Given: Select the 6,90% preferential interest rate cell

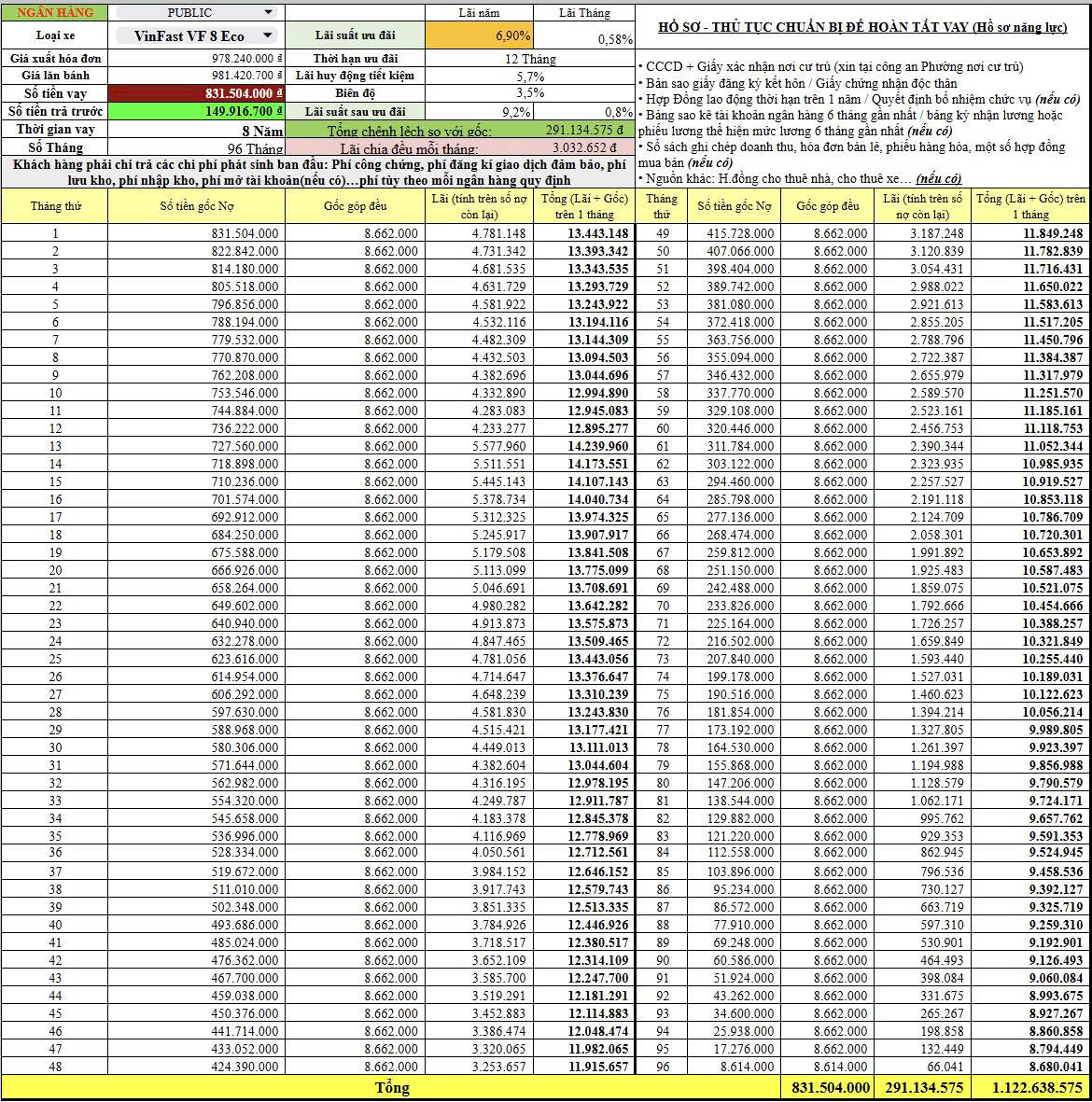Looking at the screenshot, I should click(x=479, y=35).
